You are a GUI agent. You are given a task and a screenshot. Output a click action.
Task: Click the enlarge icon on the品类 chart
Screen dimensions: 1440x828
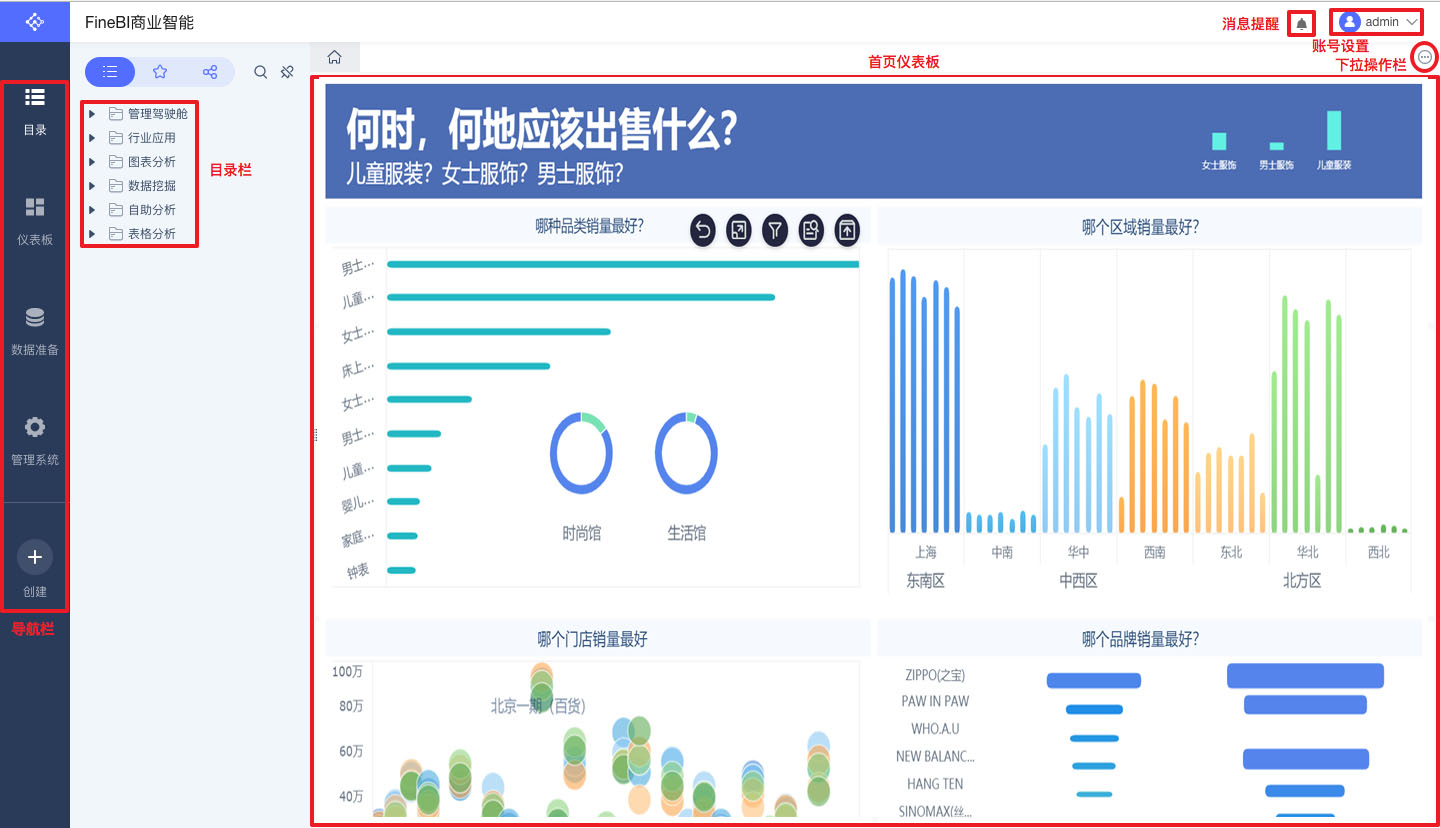coord(738,230)
